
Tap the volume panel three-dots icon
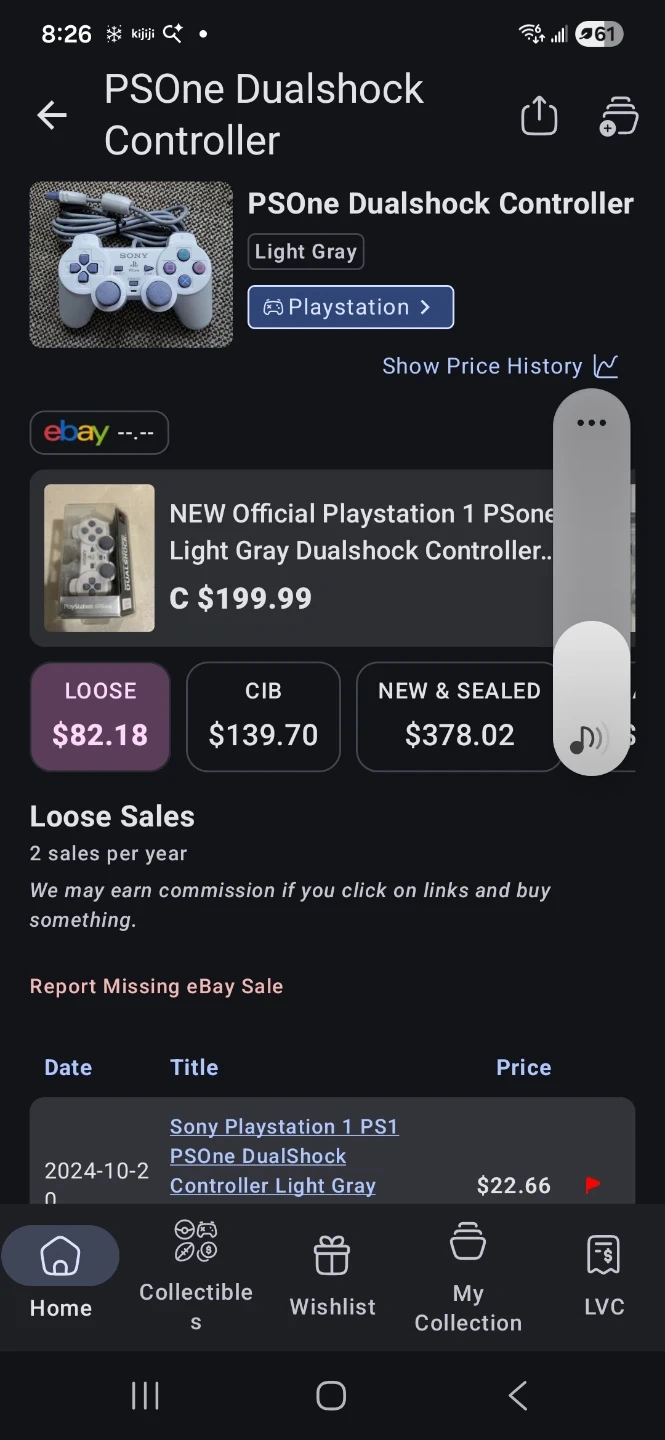[x=591, y=423]
